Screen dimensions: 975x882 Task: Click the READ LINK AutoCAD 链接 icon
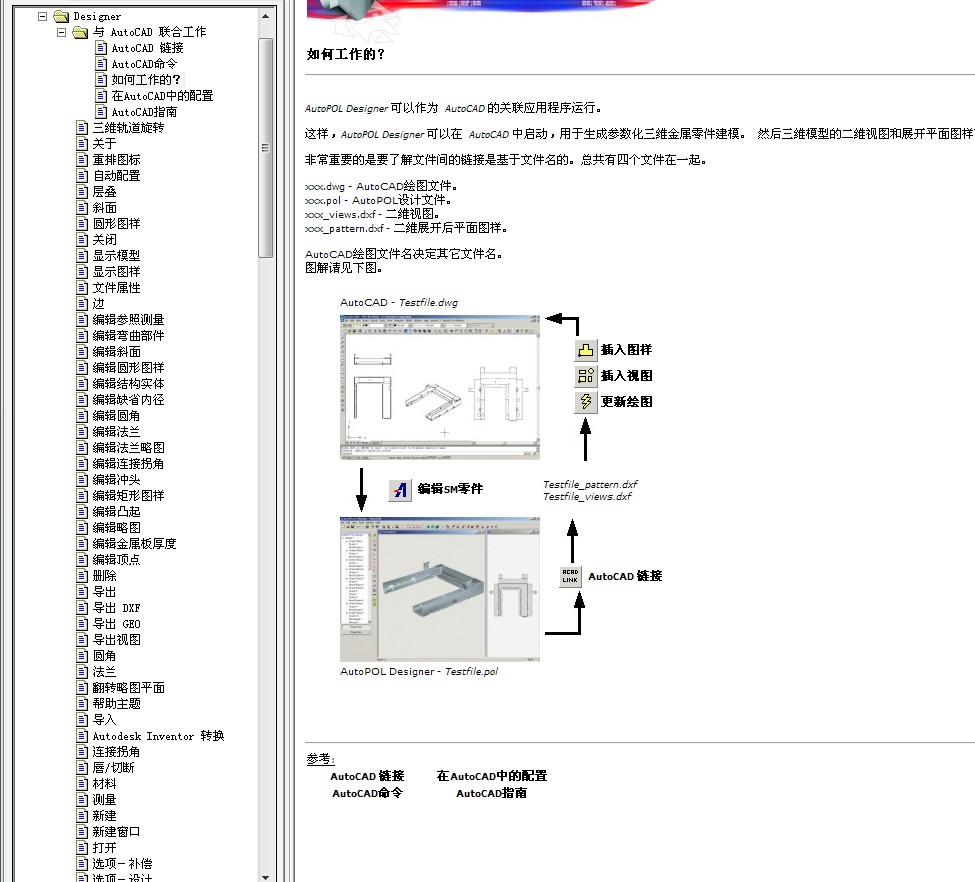pos(570,576)
